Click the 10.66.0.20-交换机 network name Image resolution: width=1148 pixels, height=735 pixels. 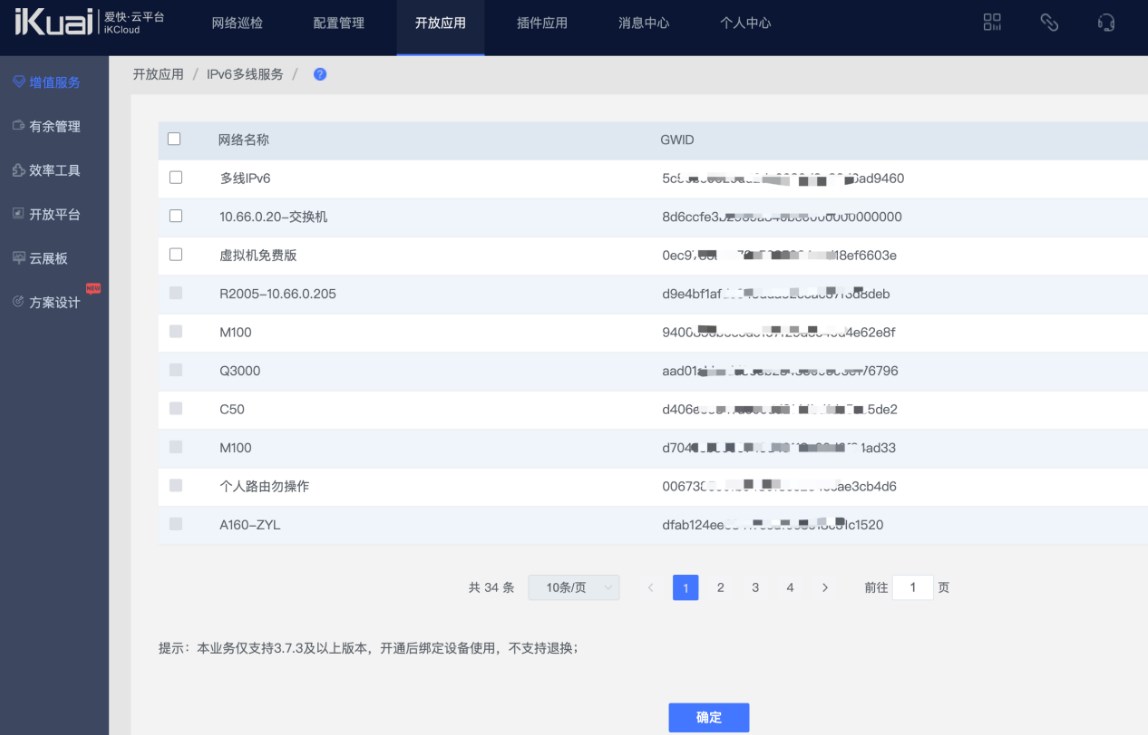273,217
